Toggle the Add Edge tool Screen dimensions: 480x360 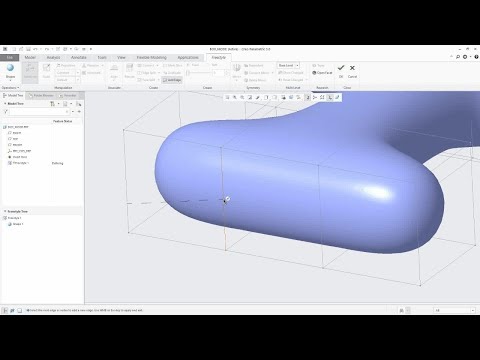[172, 80]
